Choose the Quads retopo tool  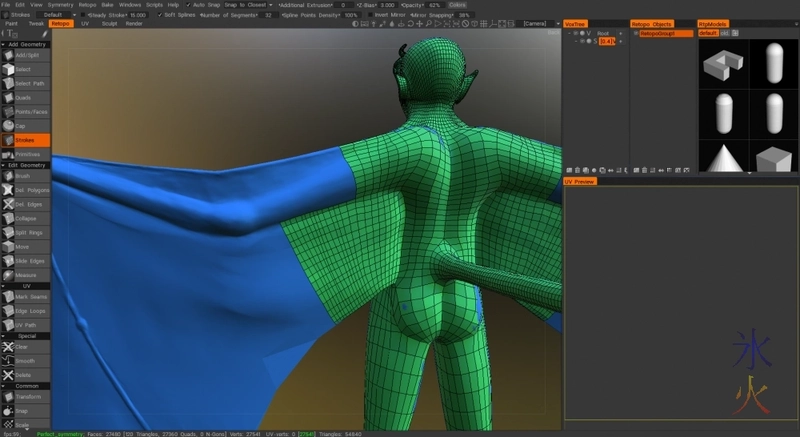tap(25, 98)
